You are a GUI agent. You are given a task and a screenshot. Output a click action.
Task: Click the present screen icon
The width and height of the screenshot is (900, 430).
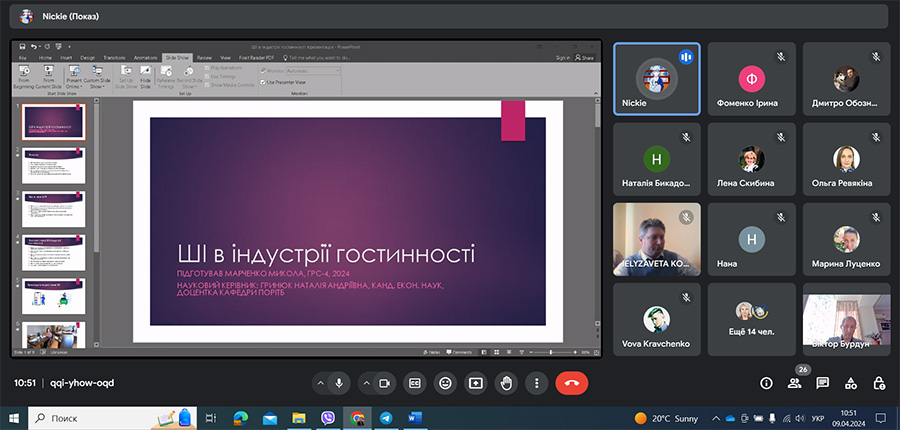tap(476, 383)
